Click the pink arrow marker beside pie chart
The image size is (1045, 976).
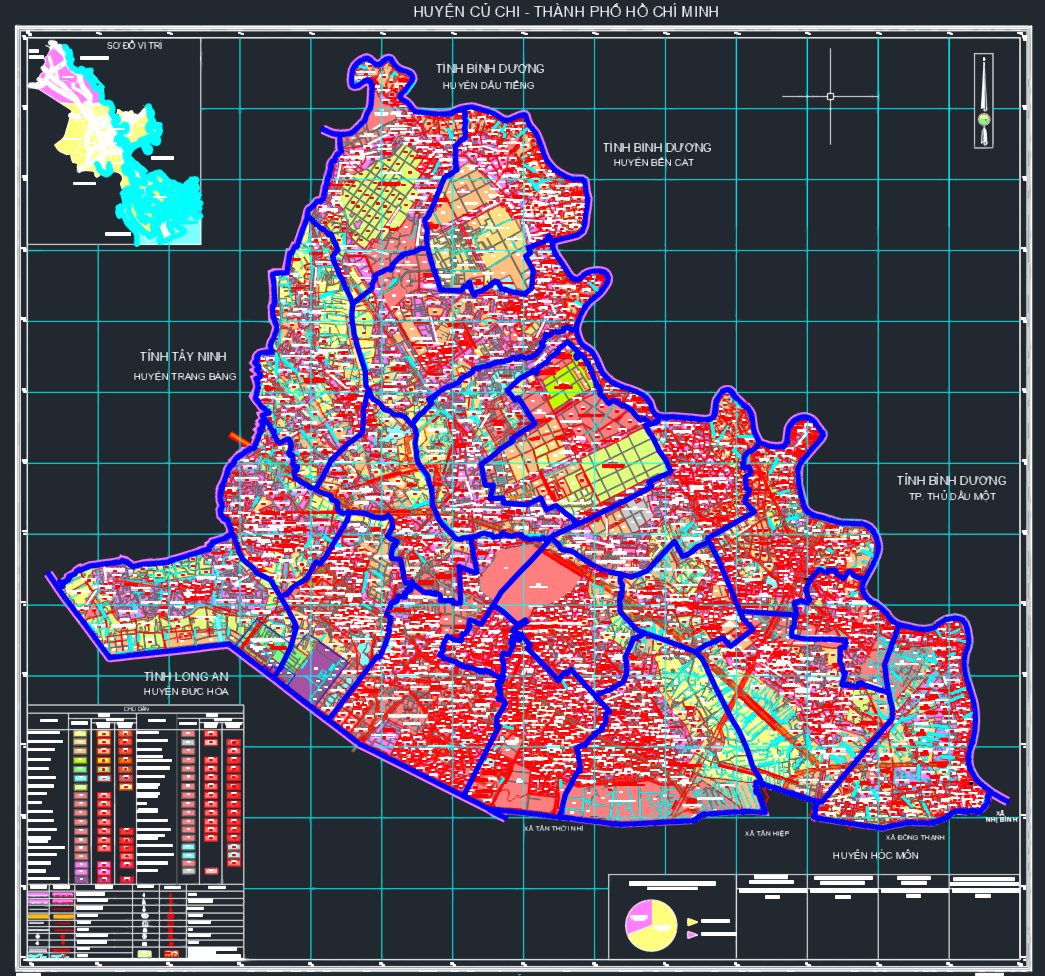(x=692, y=935)
